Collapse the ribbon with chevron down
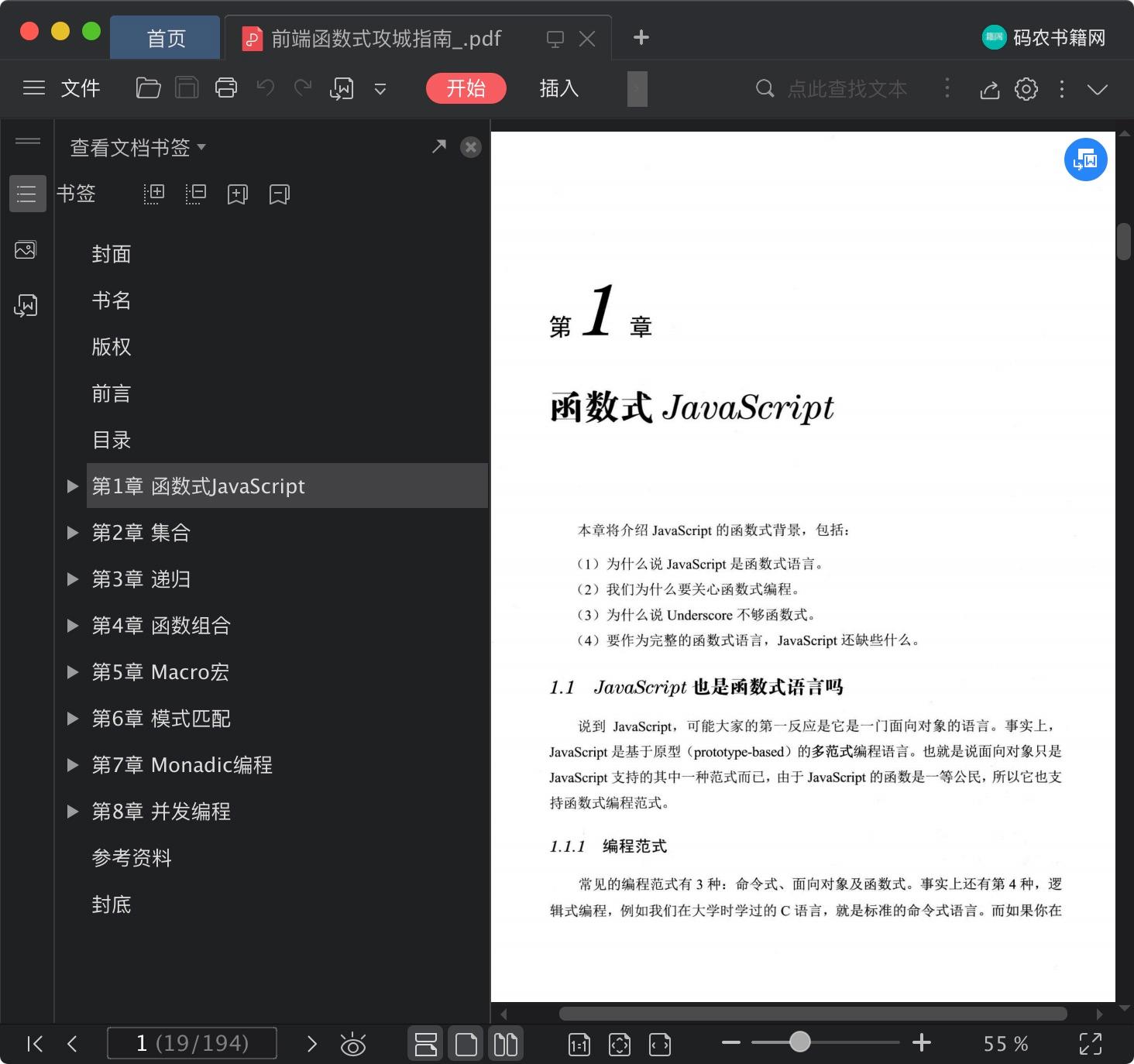Viewport: 1134px width, 1064px height. (x=1098, y=89)
